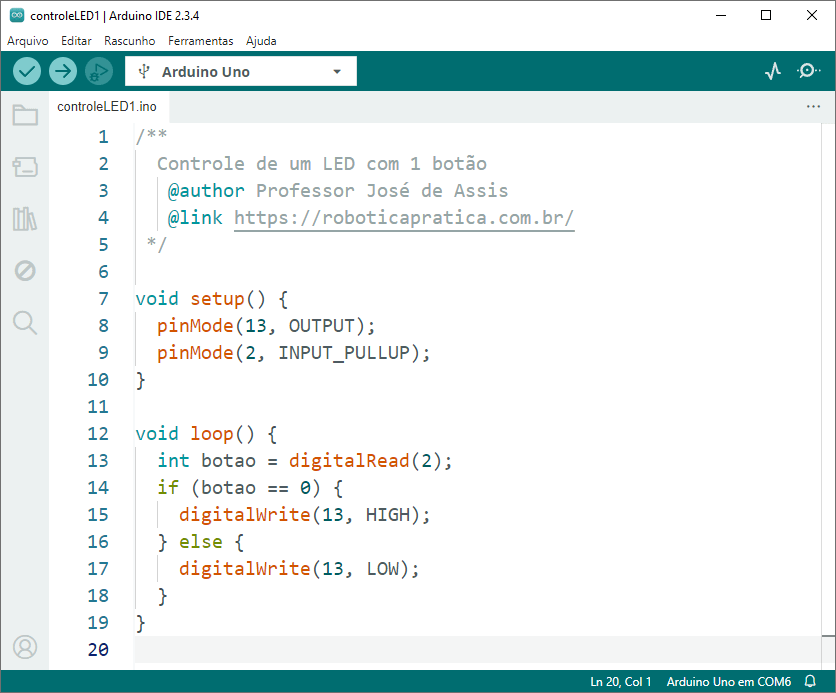Open the Serial Plotter icon
Screen dimensions: 836x693
coord(773,71)
